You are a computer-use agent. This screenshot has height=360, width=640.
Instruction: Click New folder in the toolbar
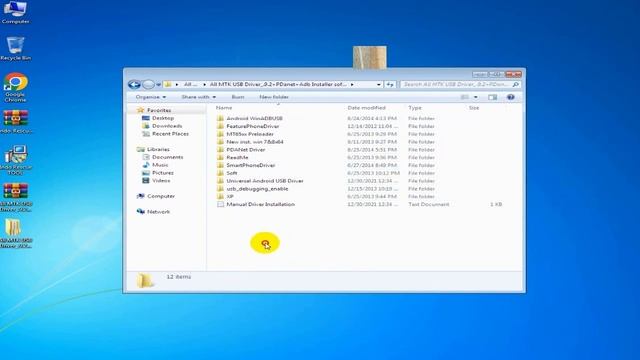coord(274,97)
